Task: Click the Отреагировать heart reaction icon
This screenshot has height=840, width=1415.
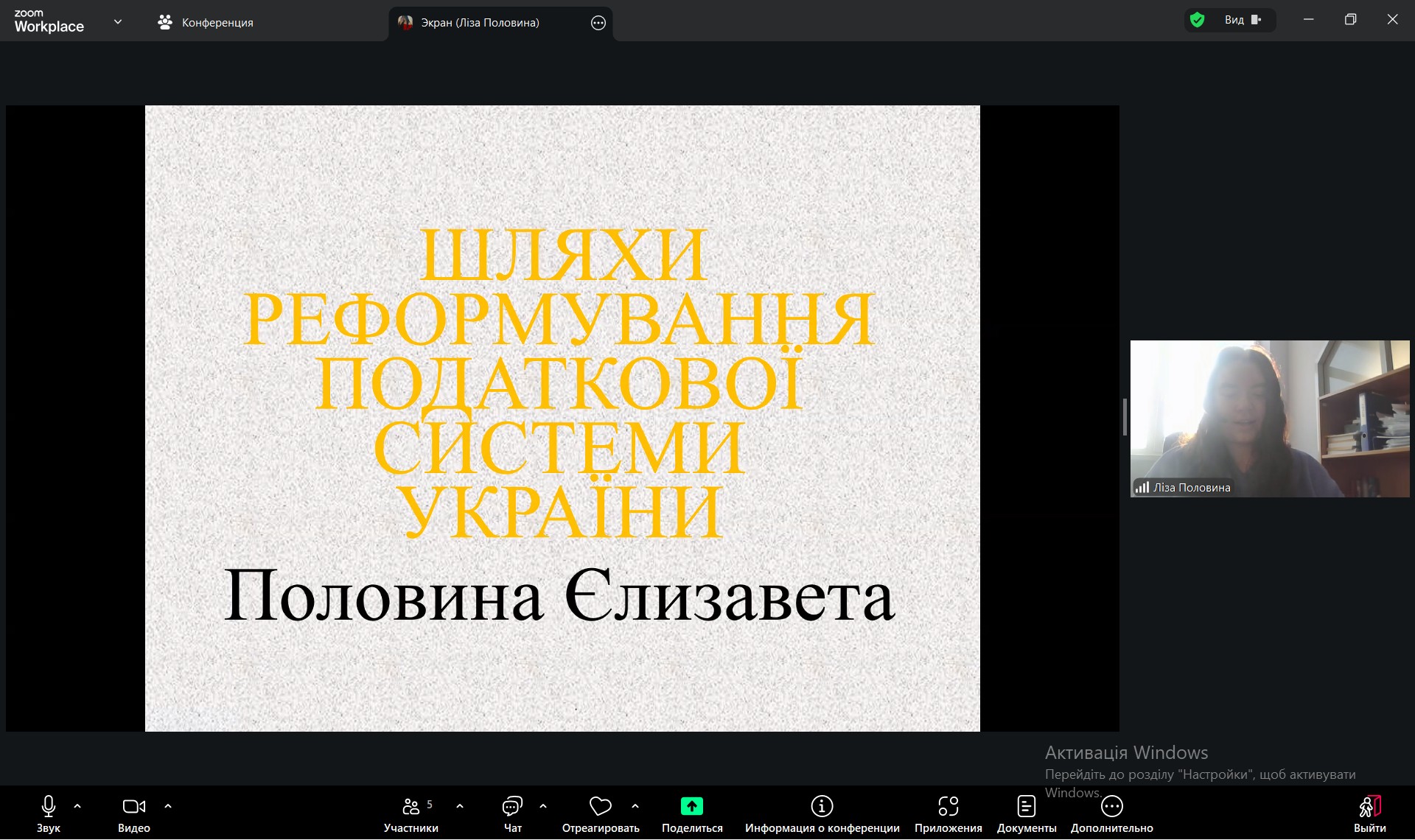Action: [x=600, y=807]
